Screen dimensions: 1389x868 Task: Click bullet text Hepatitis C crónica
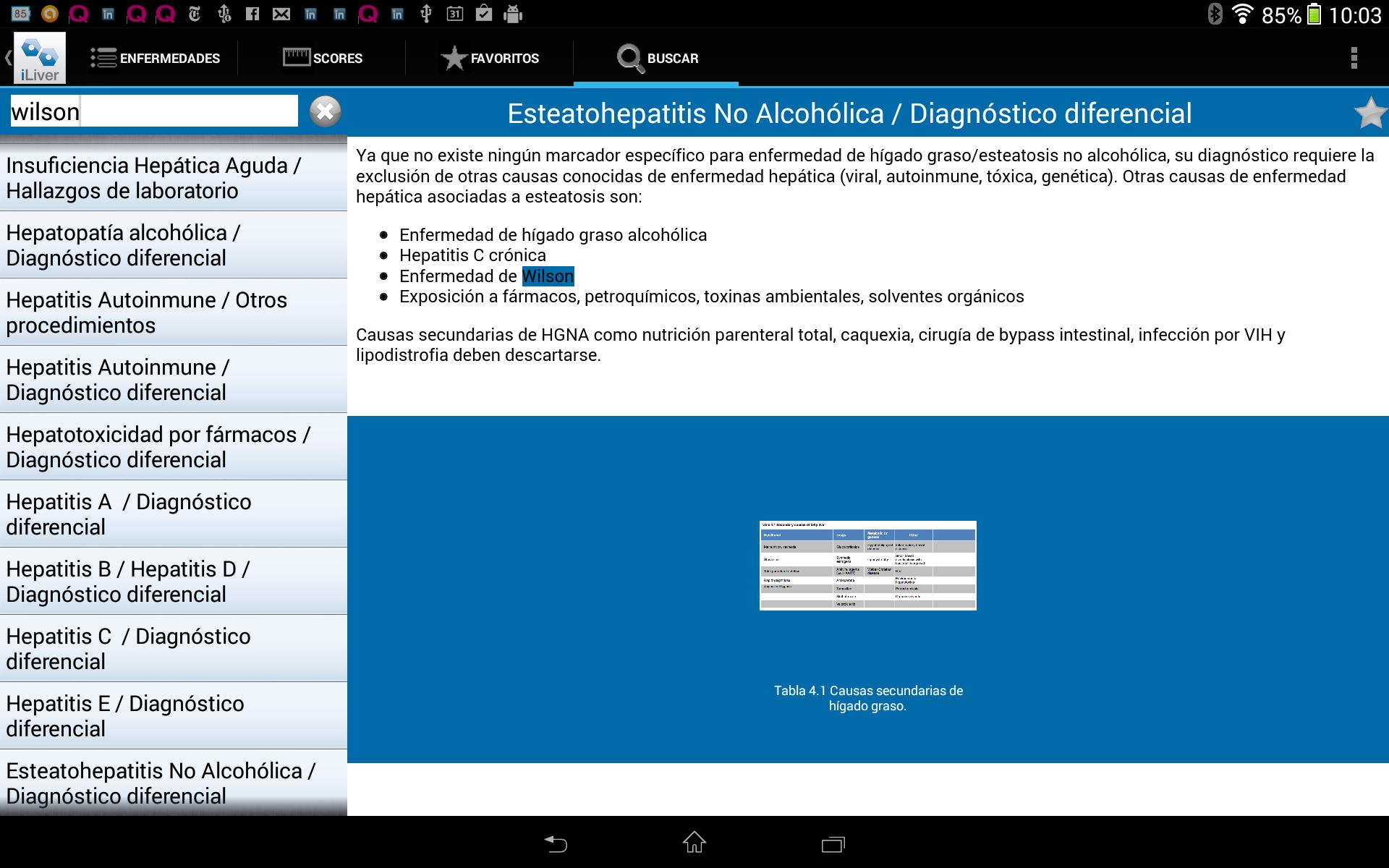(472, 255)
